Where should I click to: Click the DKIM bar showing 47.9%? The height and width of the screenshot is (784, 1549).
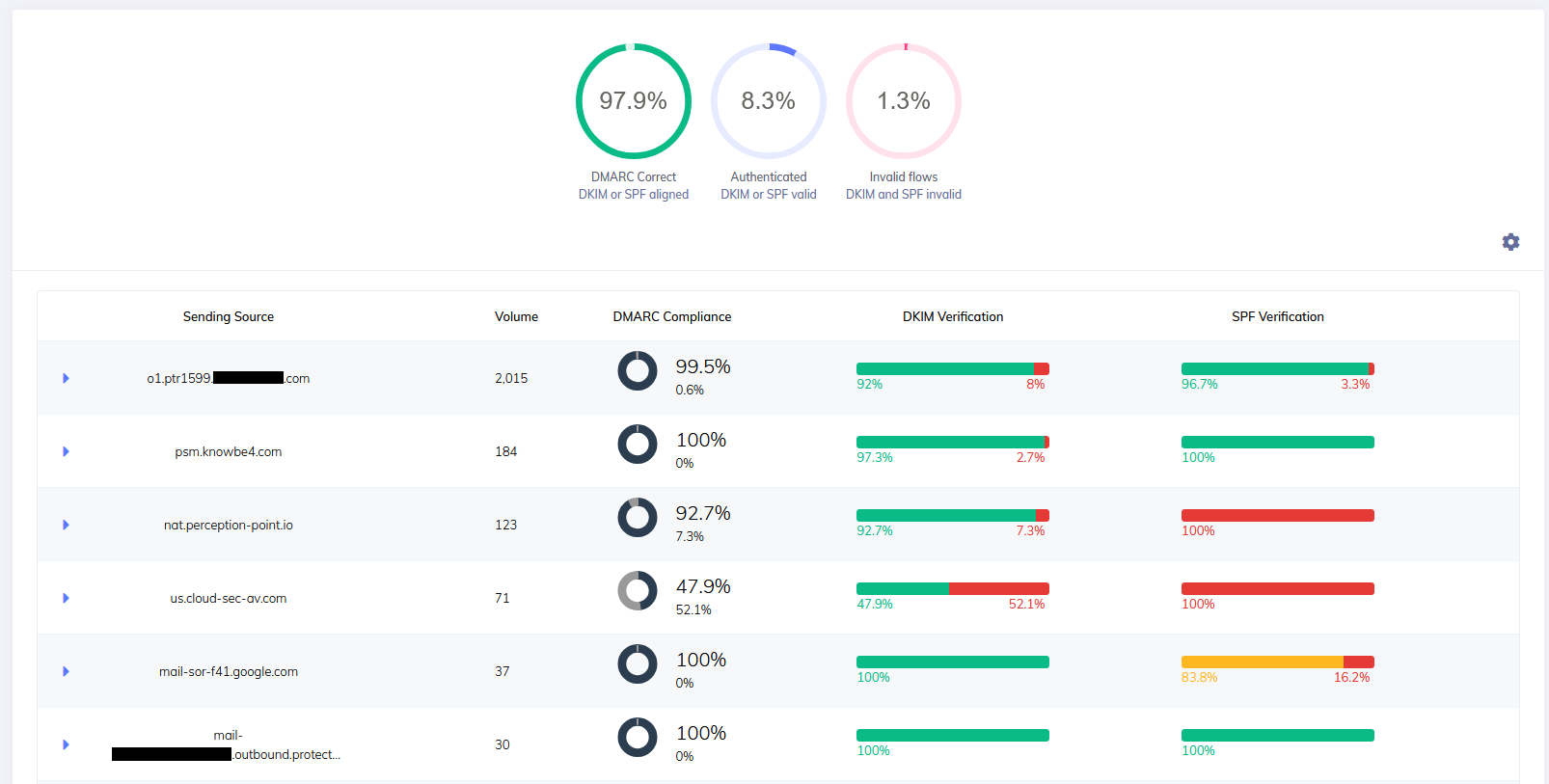(902, 588)
